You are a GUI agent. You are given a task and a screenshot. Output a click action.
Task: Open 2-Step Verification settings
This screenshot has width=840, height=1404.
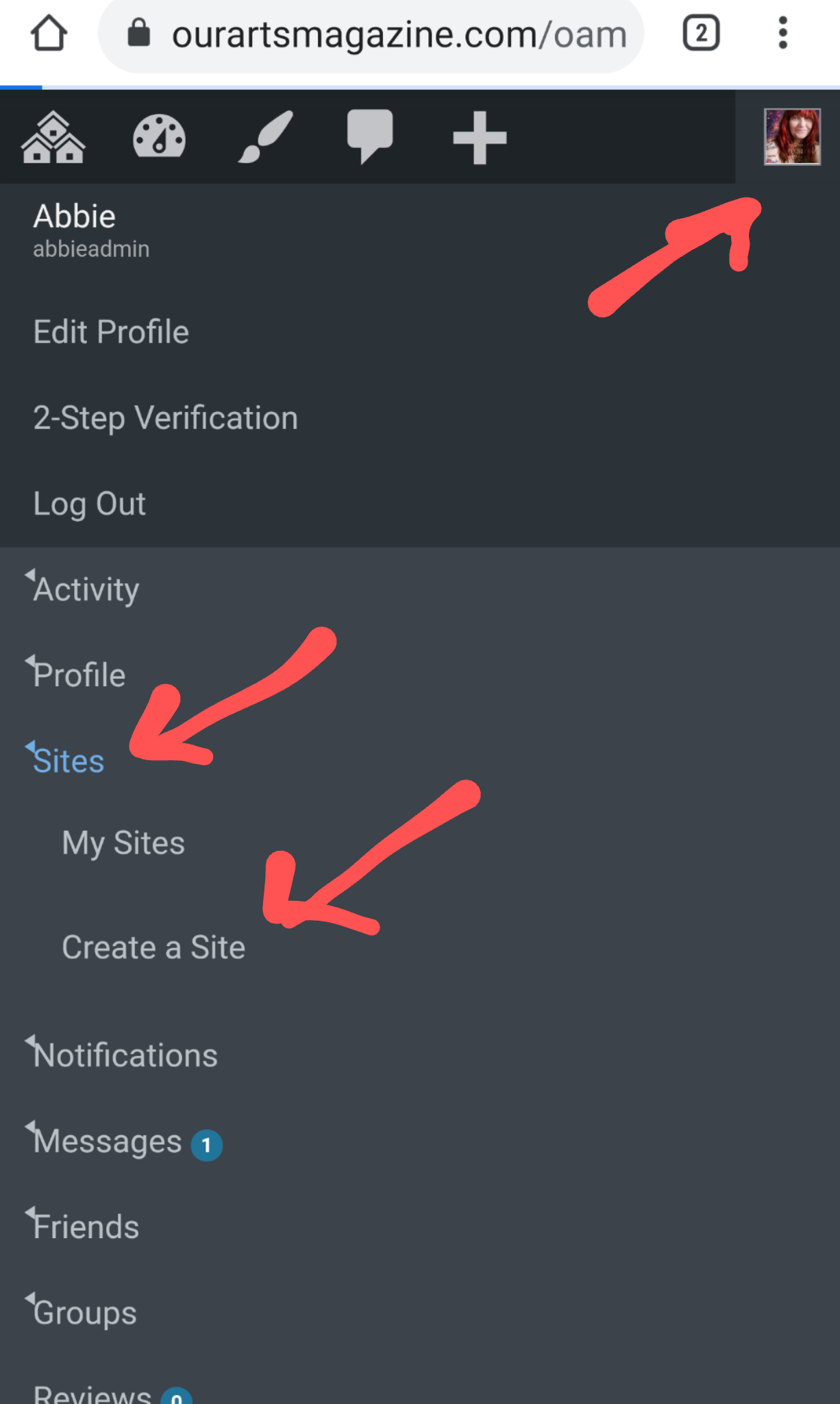(x=166, y=418)
